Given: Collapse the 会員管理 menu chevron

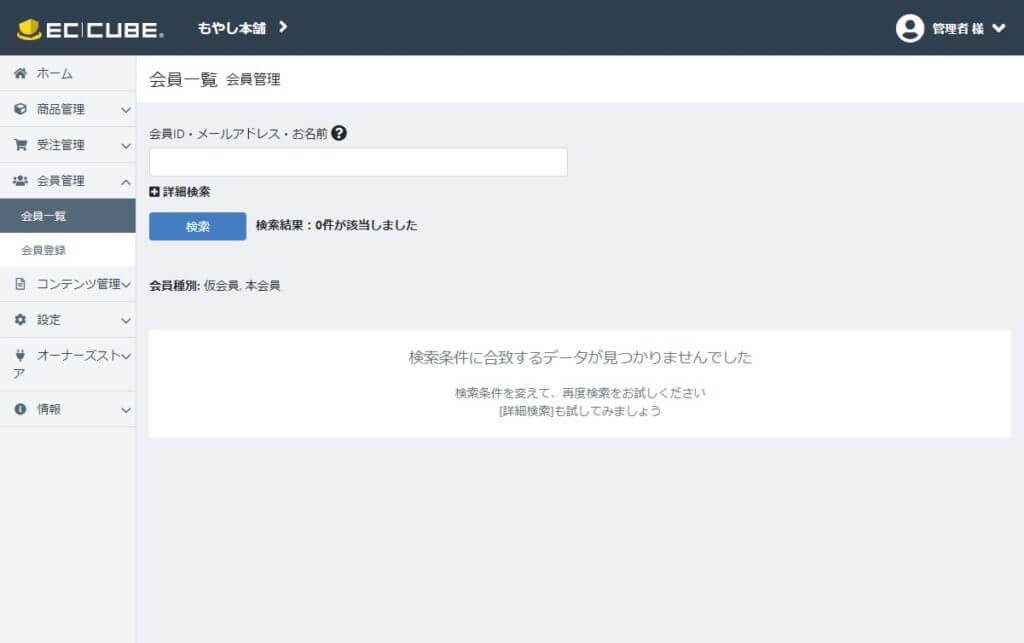Looking at the screenshot, I should (x=125, y=182).
